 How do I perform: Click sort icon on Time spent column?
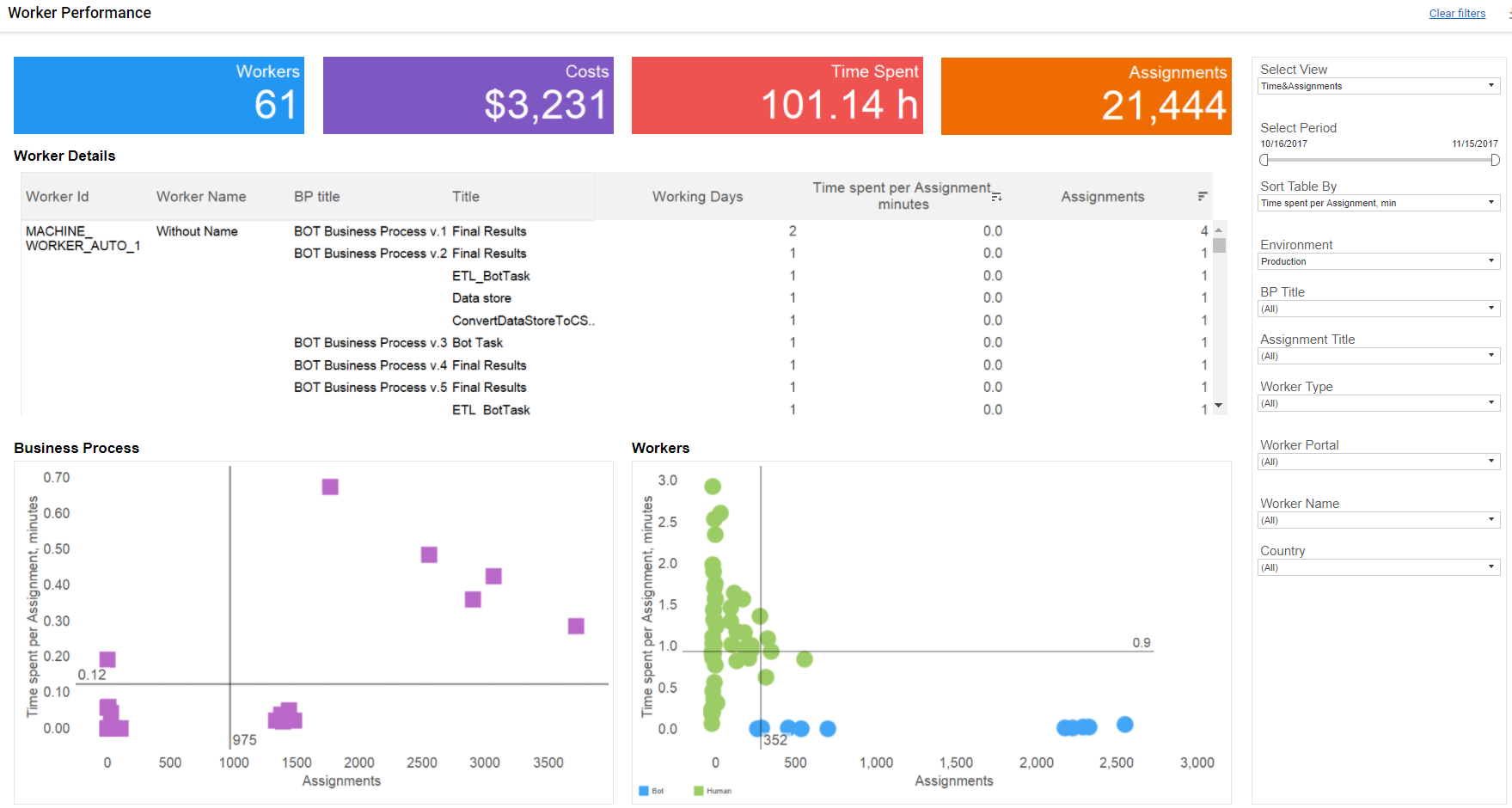[996, 197]
